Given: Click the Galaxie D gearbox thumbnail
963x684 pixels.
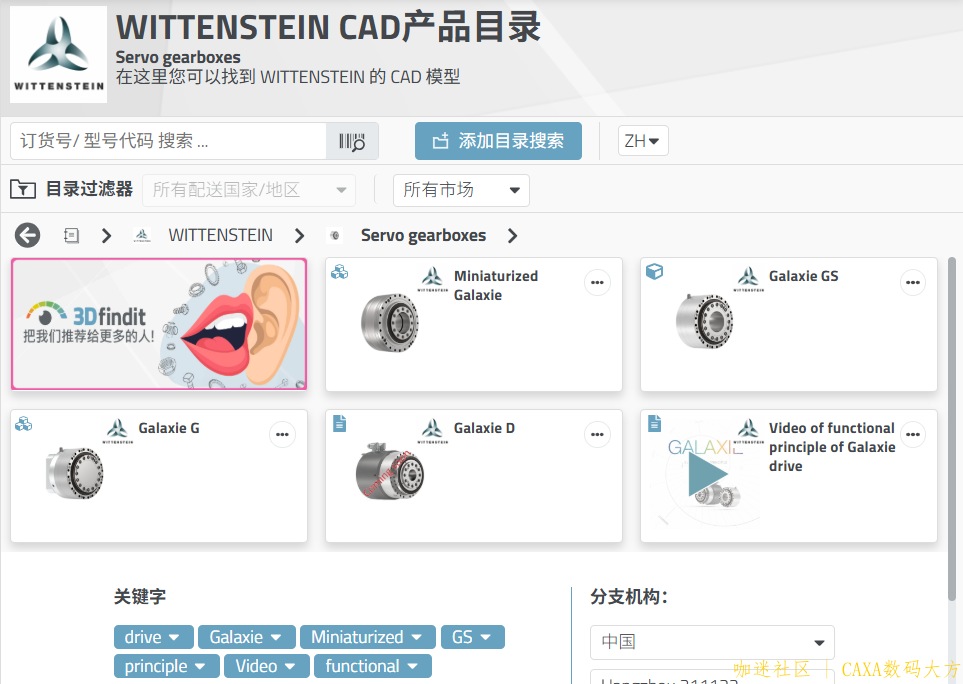Looking at the screenshot, I should click(x=389, y=471).
